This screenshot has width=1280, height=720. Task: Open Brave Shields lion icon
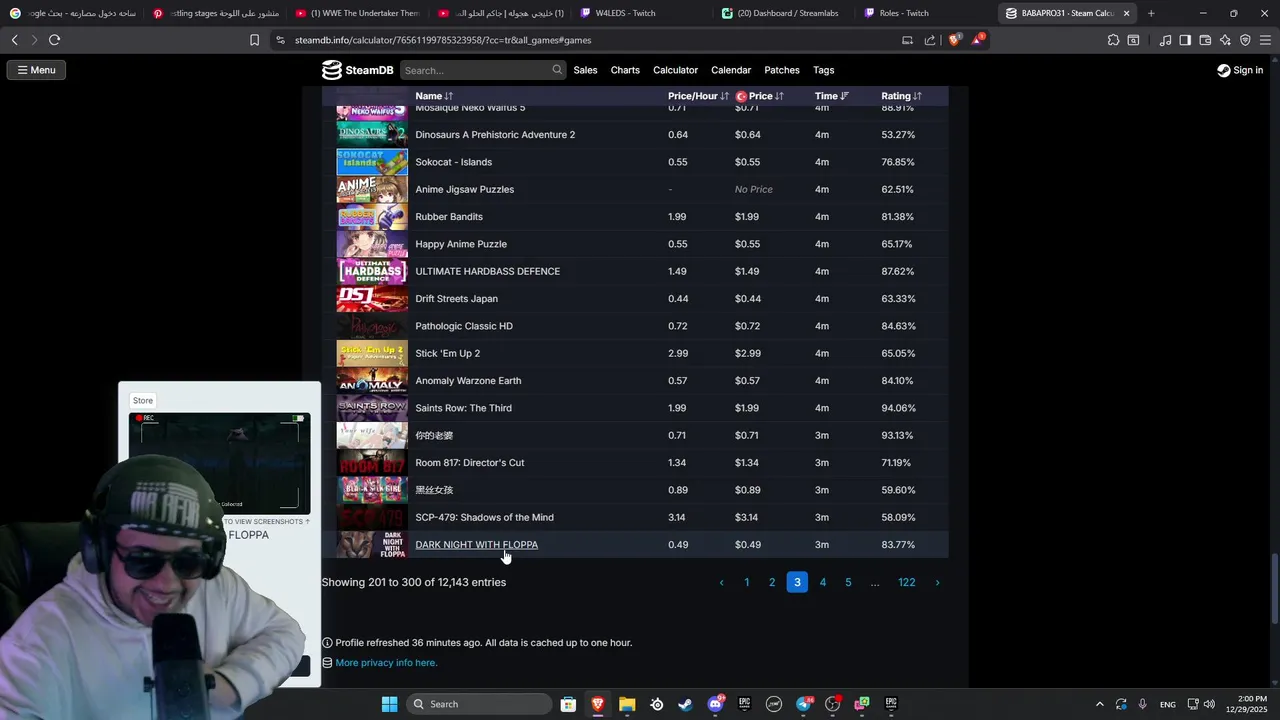click(954, 40)
